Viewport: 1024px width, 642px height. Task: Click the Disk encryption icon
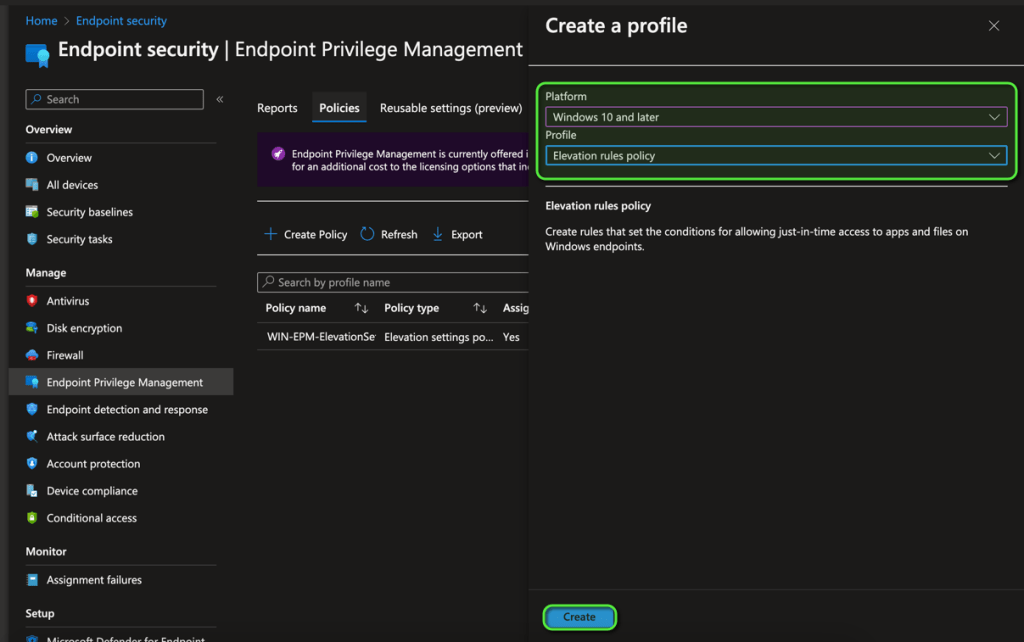[x=32, y=328]
